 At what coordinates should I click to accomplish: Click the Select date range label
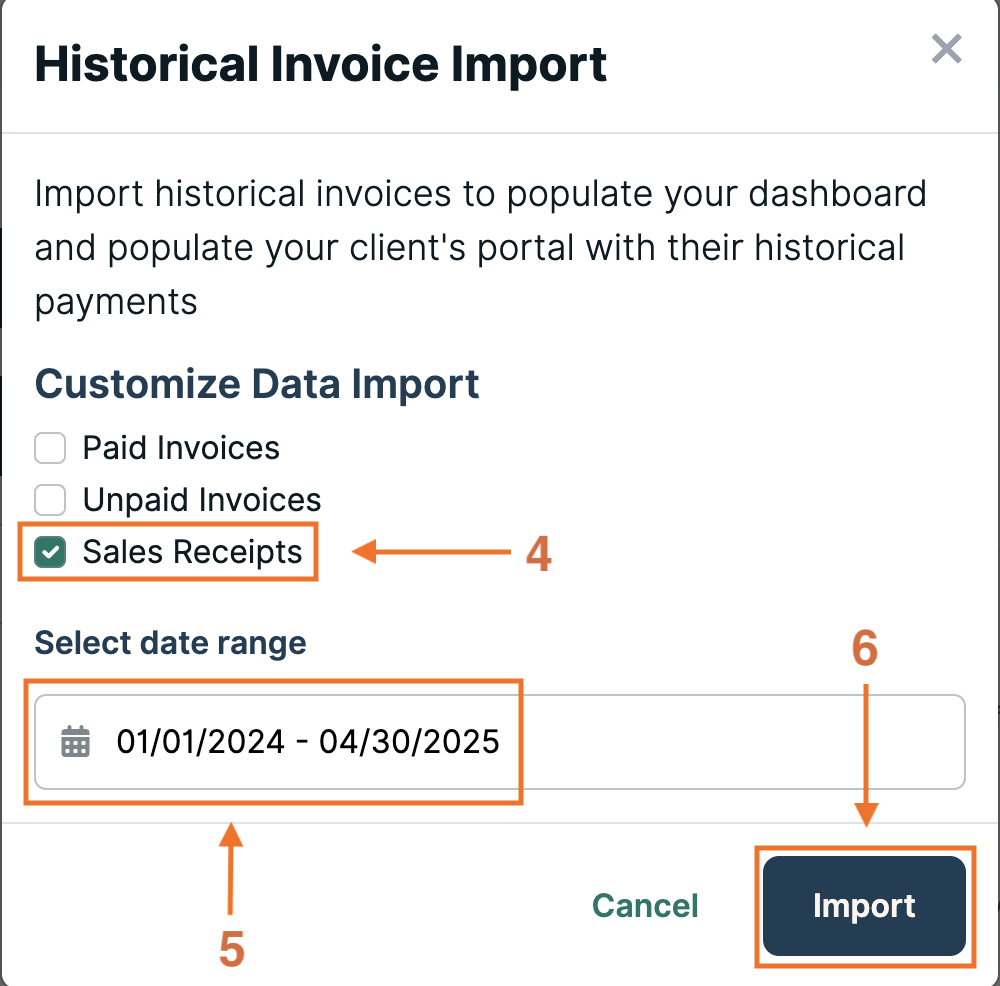pyautogui.click(x=169, y=643)
